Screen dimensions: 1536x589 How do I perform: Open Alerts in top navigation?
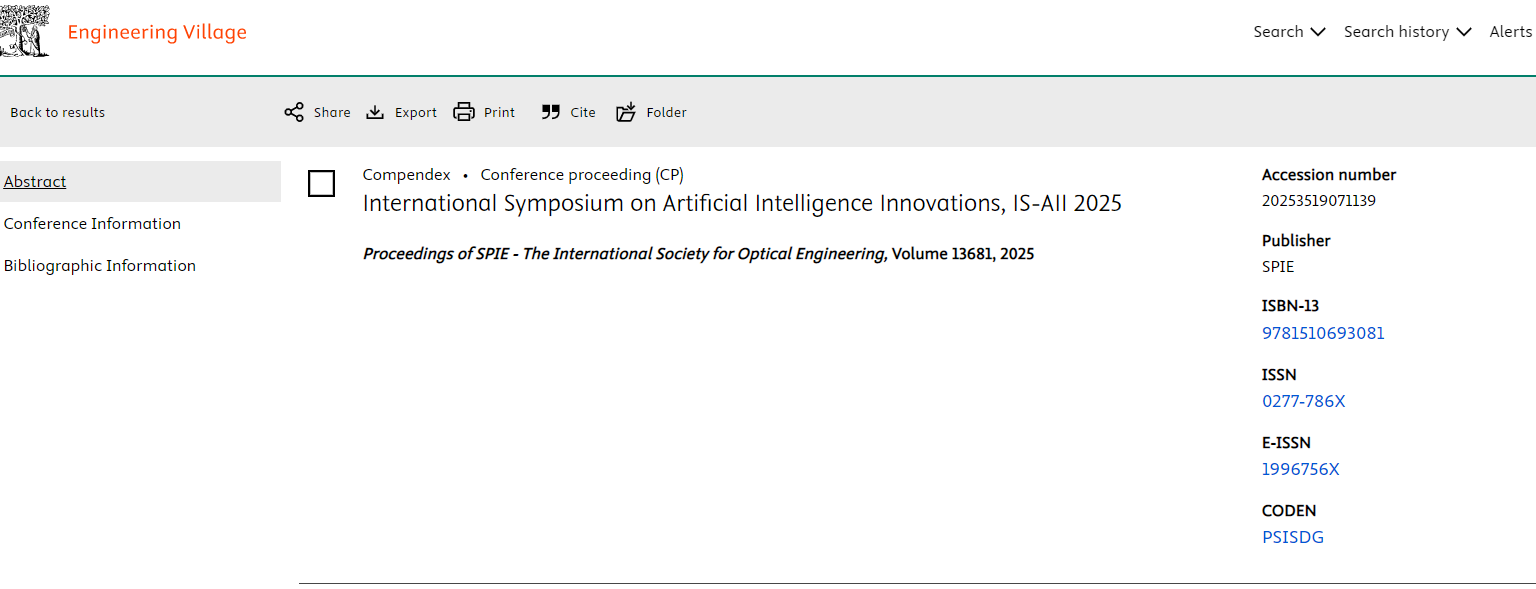1510,32
